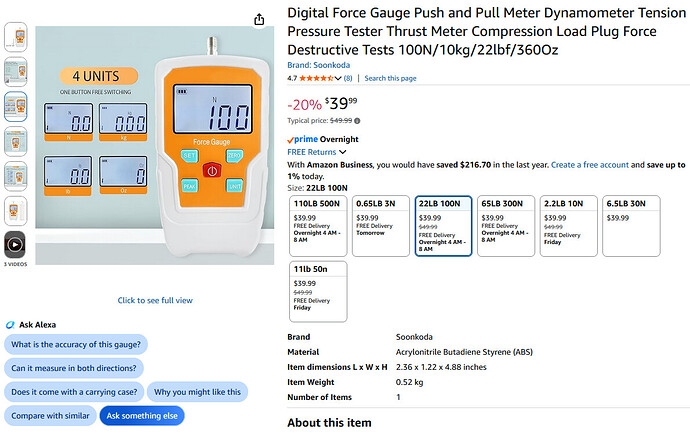
Task: Select the second product thumbnail image
Action: 15,72
